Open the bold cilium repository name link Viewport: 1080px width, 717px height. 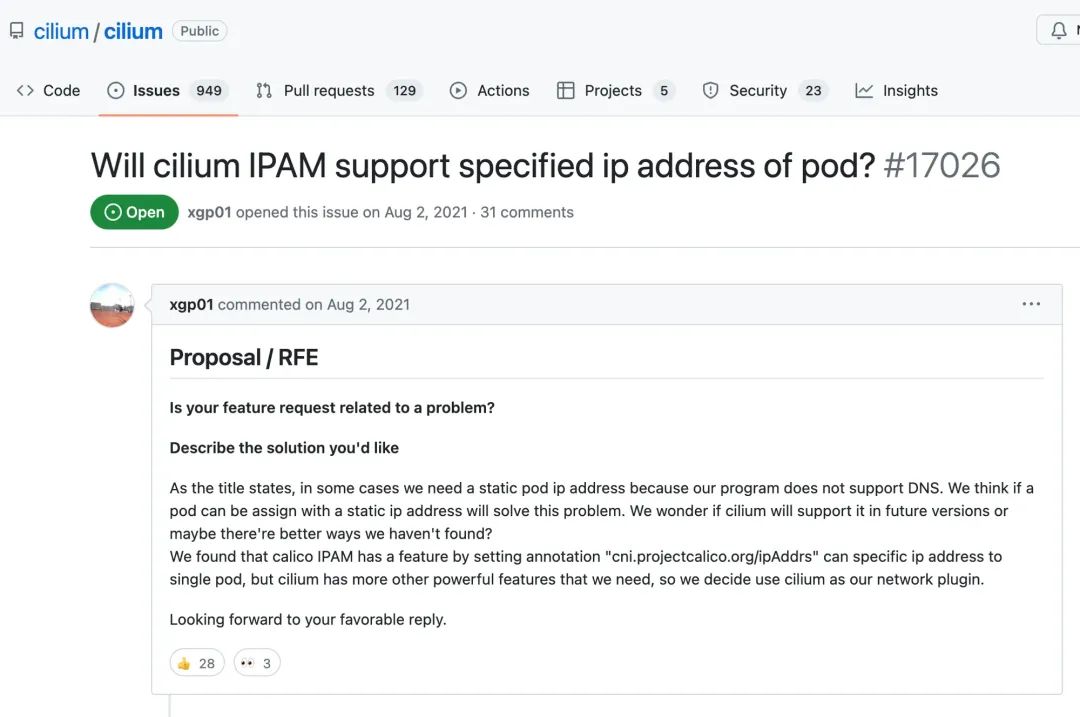(x=133, y=31)
